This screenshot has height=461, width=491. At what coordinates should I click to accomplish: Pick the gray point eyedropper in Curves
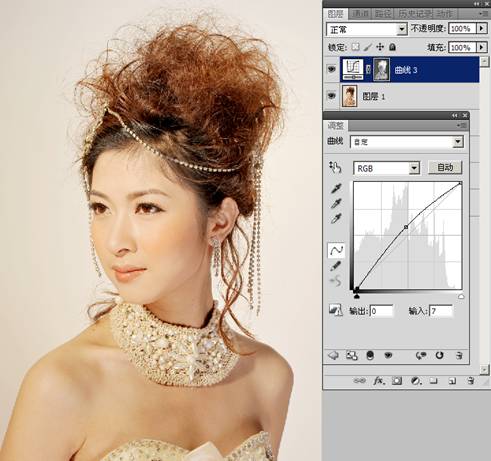click(x=336, y=203)
